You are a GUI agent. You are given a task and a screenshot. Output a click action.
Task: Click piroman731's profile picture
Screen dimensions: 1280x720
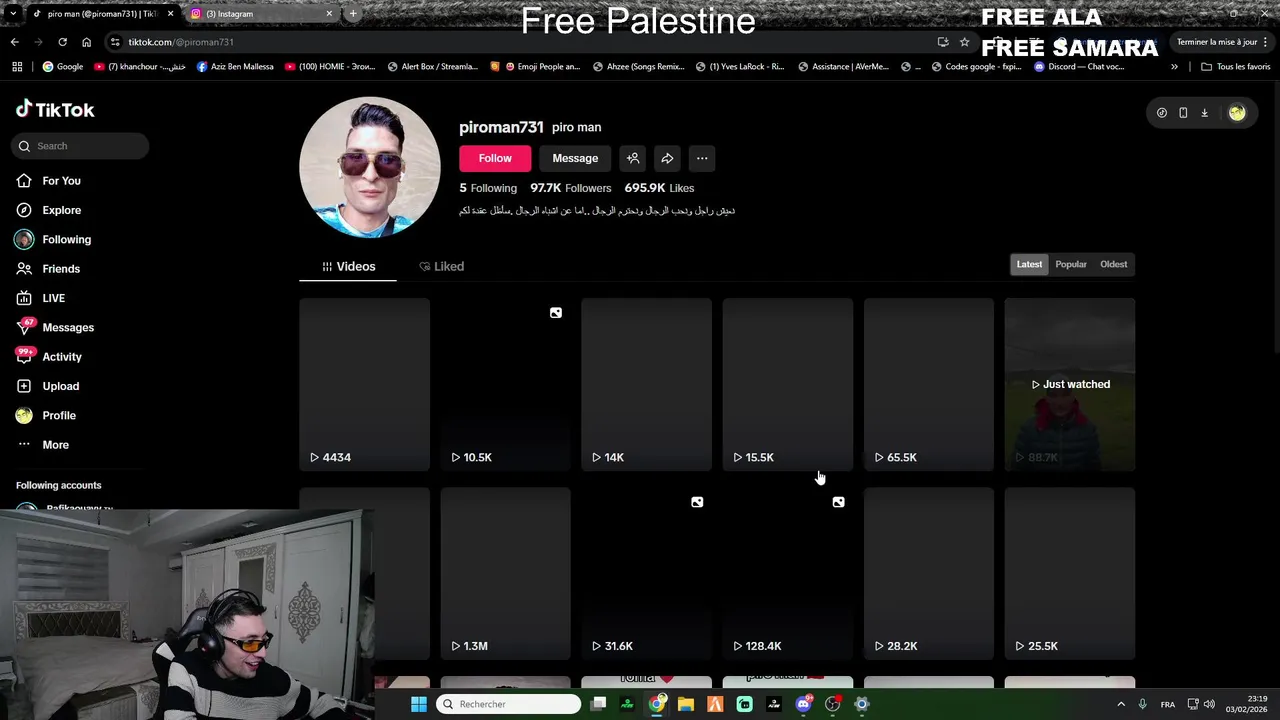coord(370,167)
